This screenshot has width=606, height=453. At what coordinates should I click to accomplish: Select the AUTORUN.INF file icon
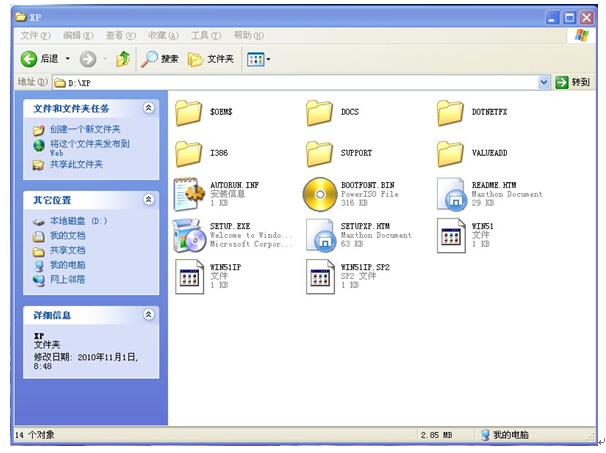(189, 194)
